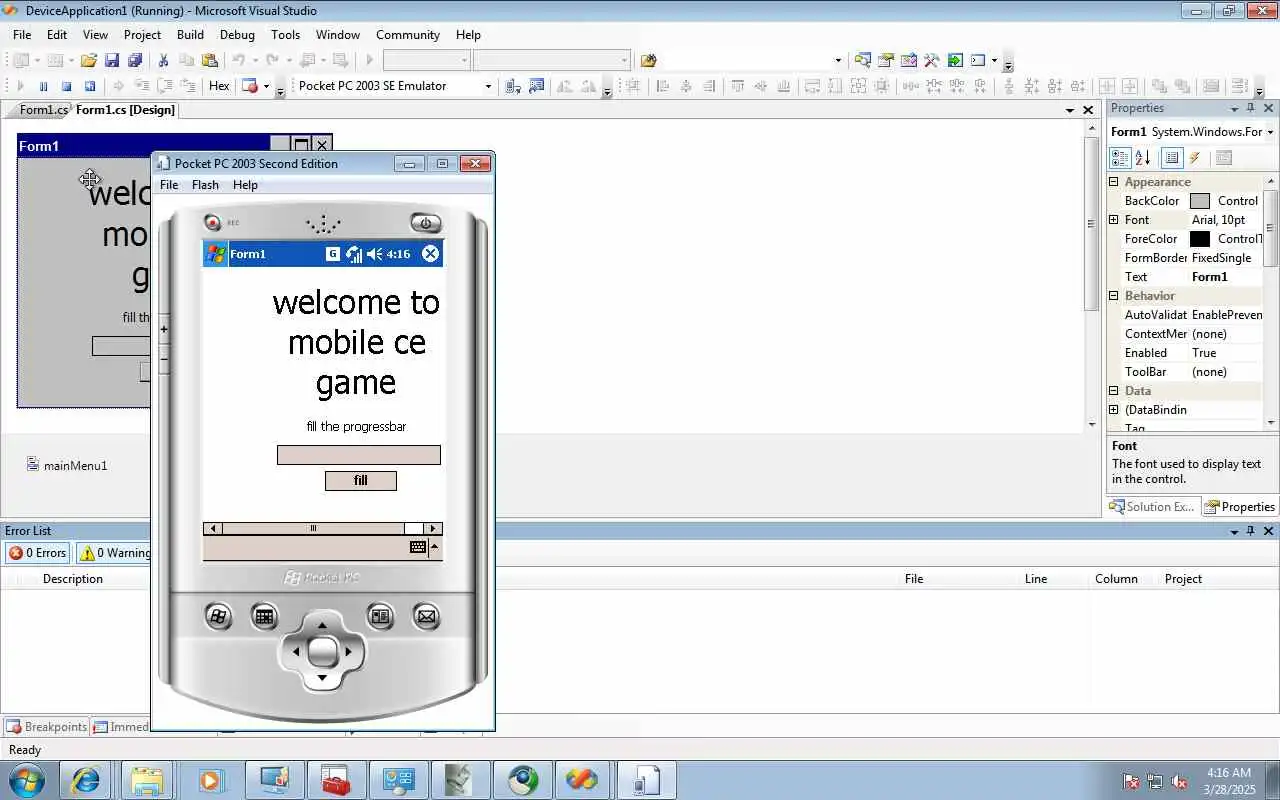Click Find in Files toolbar icon

pyautogui.click(x=648, y=60)
